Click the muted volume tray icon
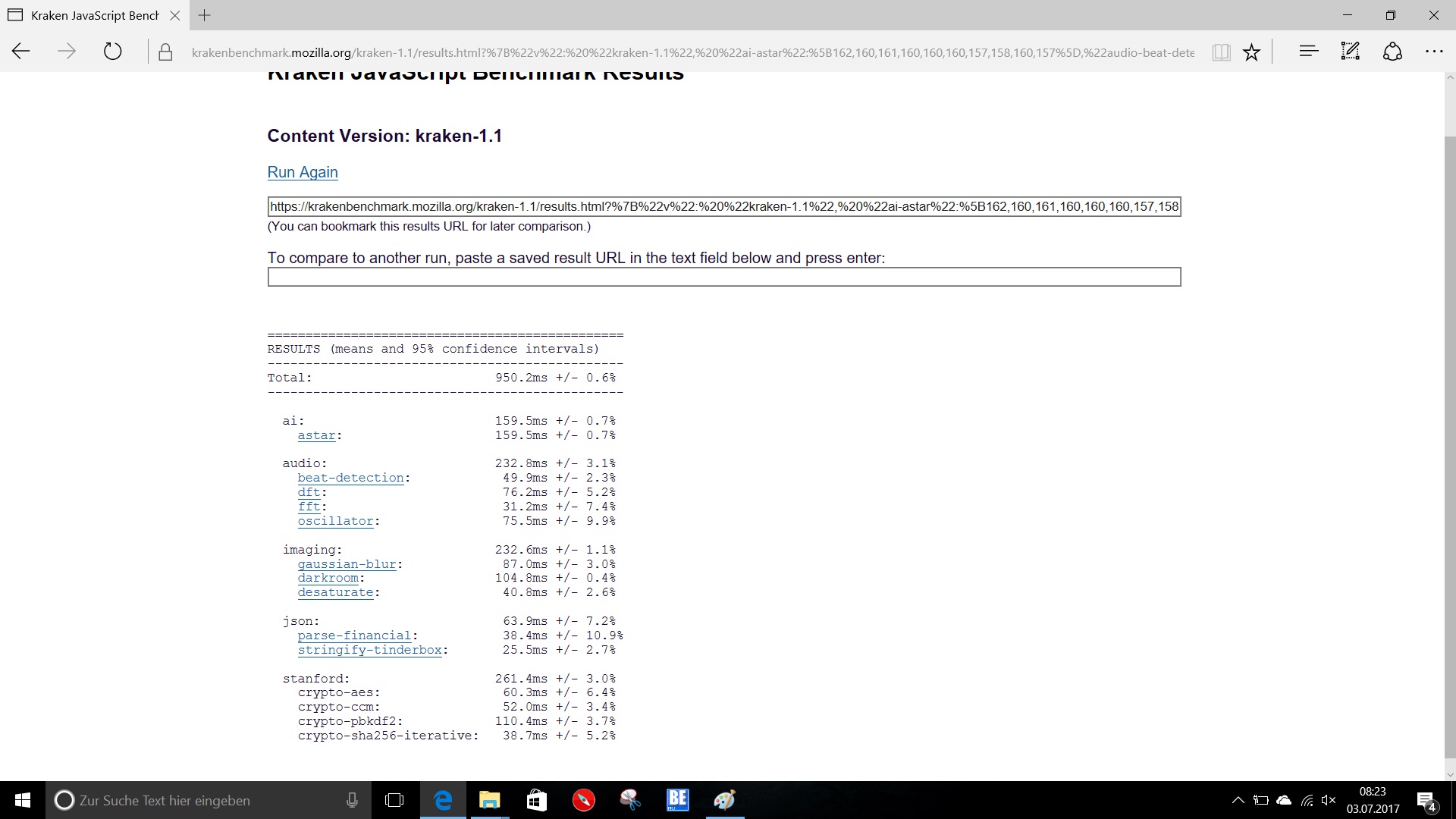Viewport: 1456px width, 819px height. click(x=1328, y=800)
